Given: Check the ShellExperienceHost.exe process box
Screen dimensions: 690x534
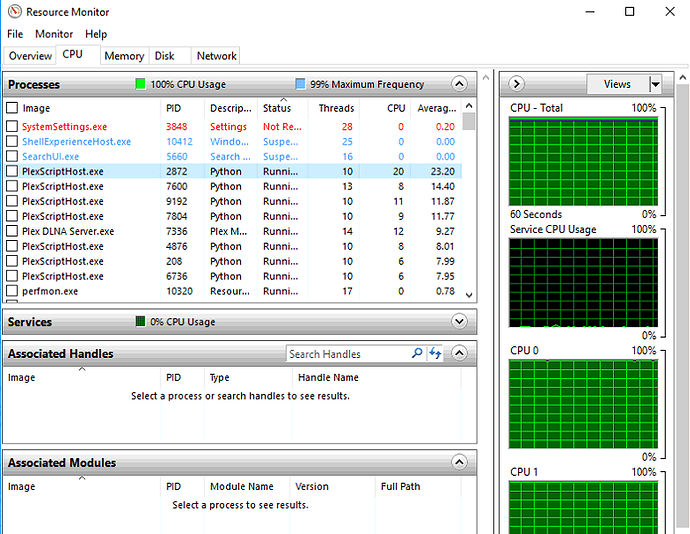Looking at the screenshot, I should (12, 141).
